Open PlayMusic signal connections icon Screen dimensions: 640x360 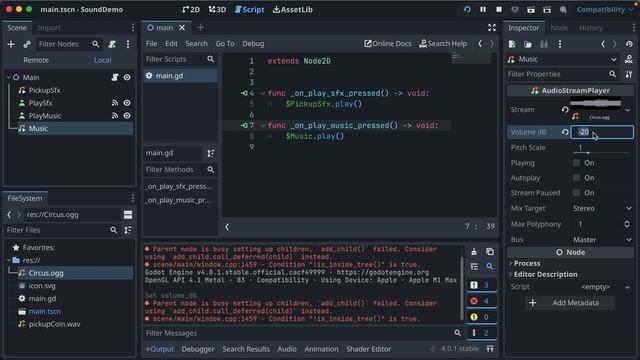115,116
